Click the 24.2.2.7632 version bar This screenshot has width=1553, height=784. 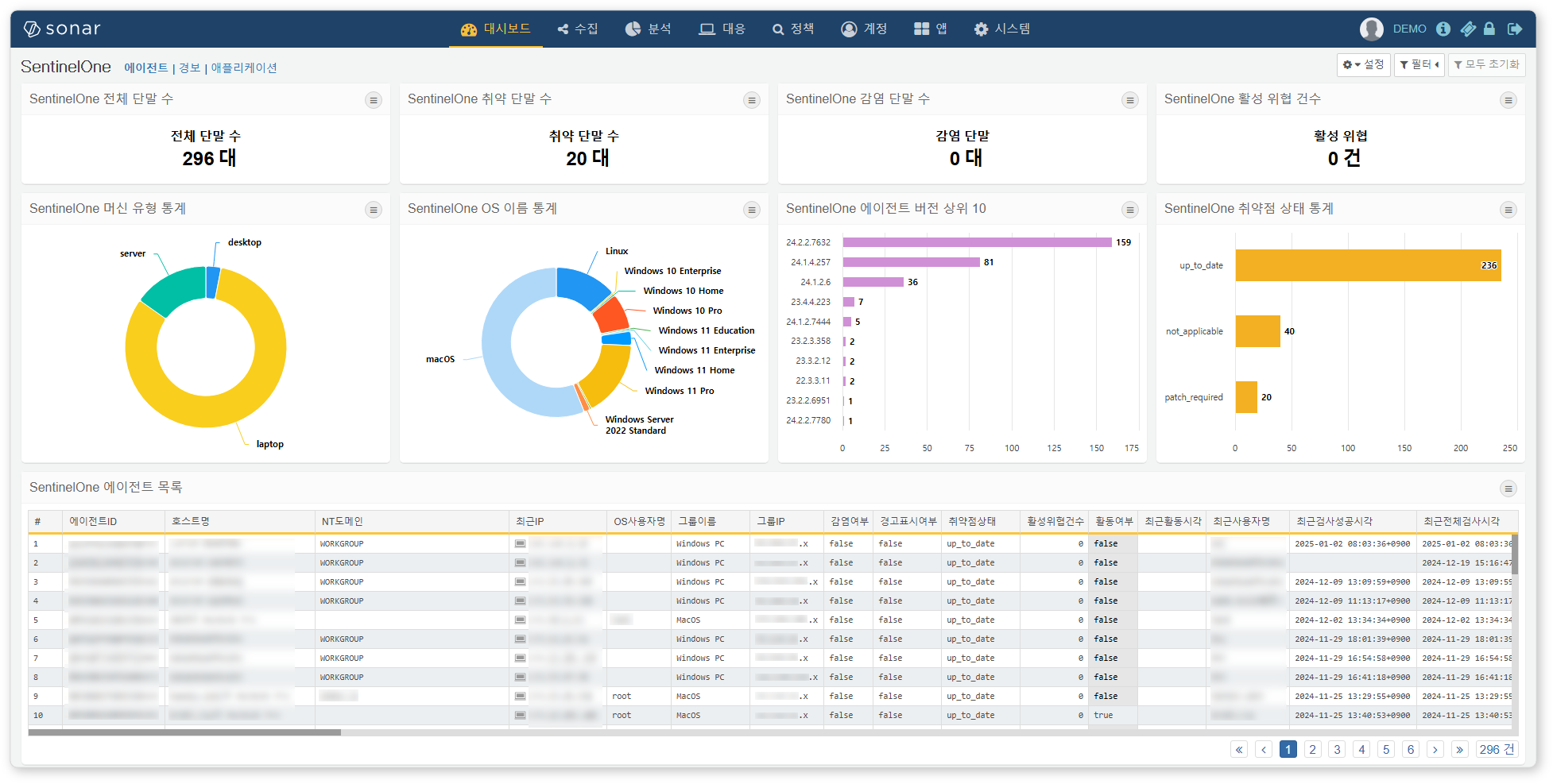[977, 242]
